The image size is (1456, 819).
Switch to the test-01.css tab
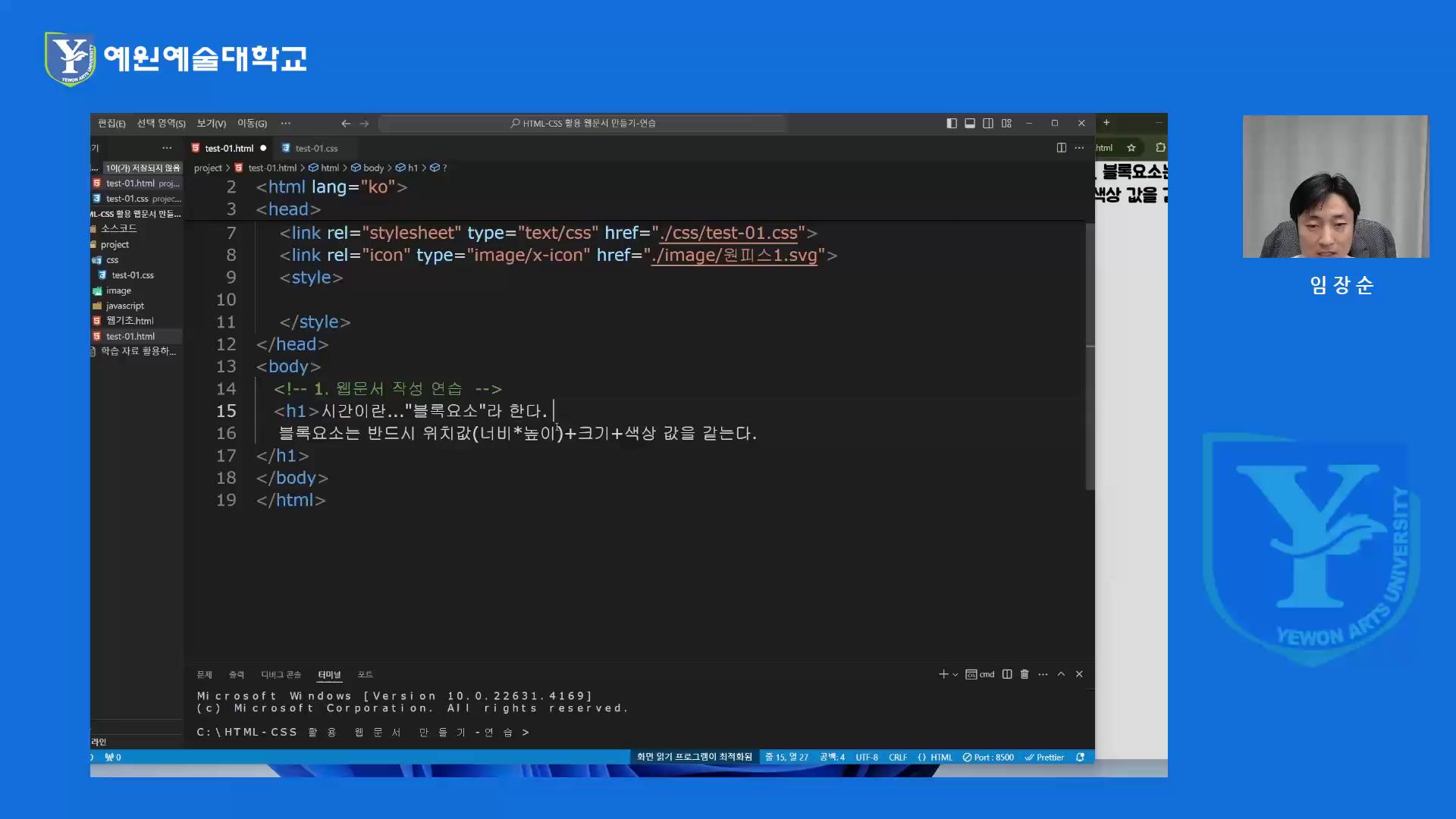317,148
